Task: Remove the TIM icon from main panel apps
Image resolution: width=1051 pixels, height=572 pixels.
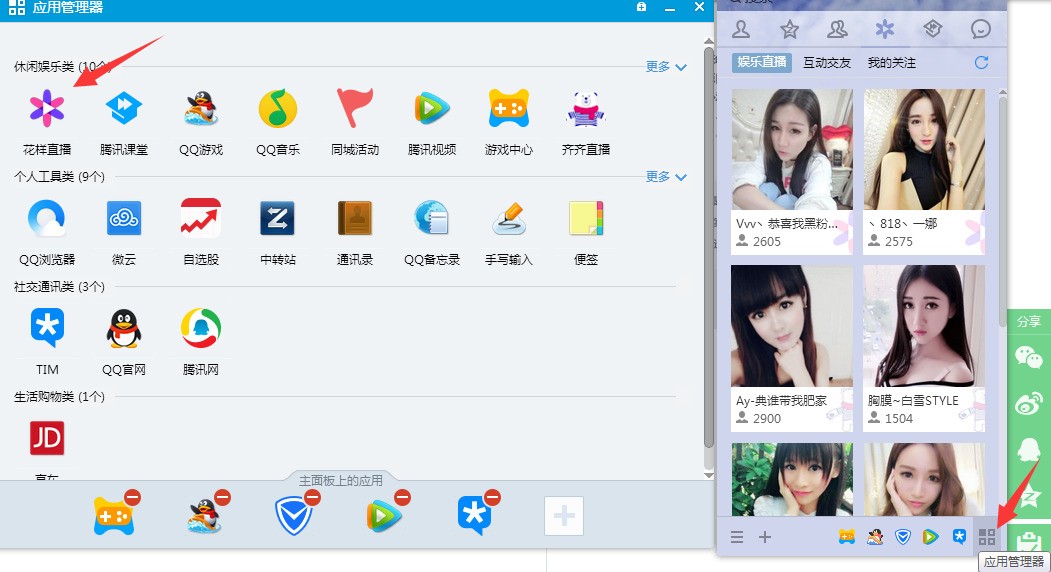Action: point(493,498)
